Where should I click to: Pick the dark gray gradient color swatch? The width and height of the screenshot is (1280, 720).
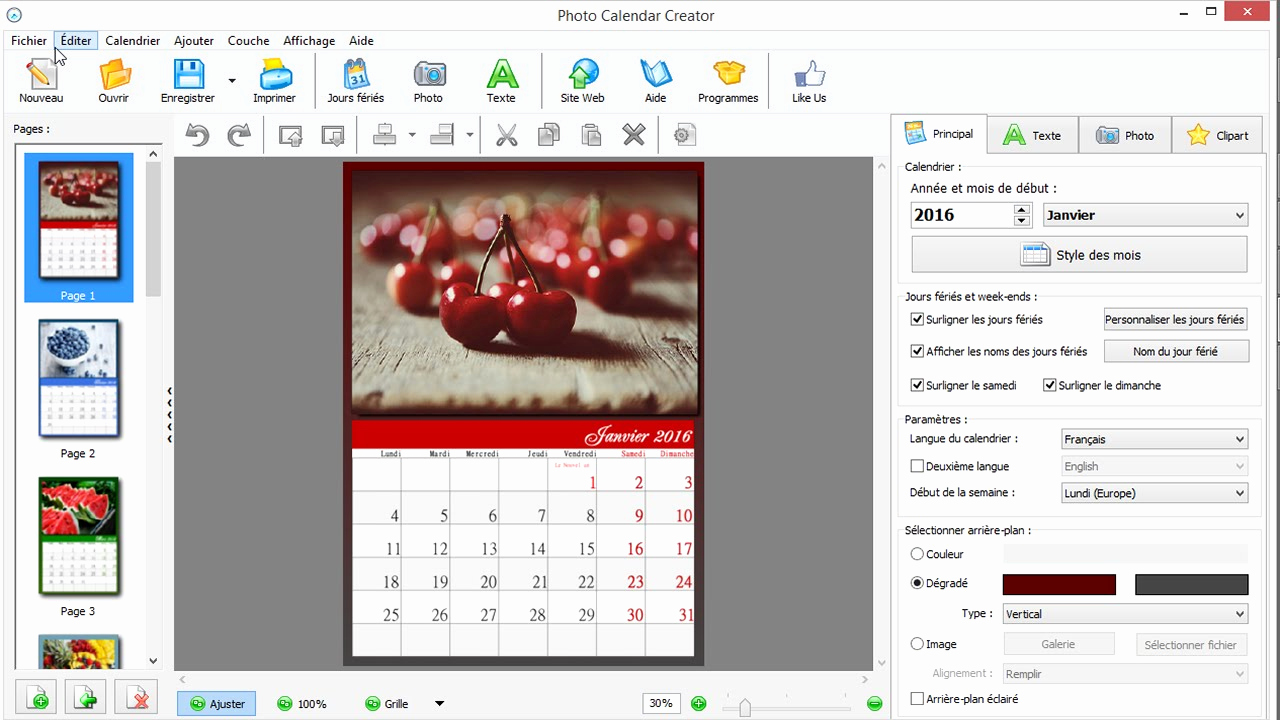[1192, 585]
